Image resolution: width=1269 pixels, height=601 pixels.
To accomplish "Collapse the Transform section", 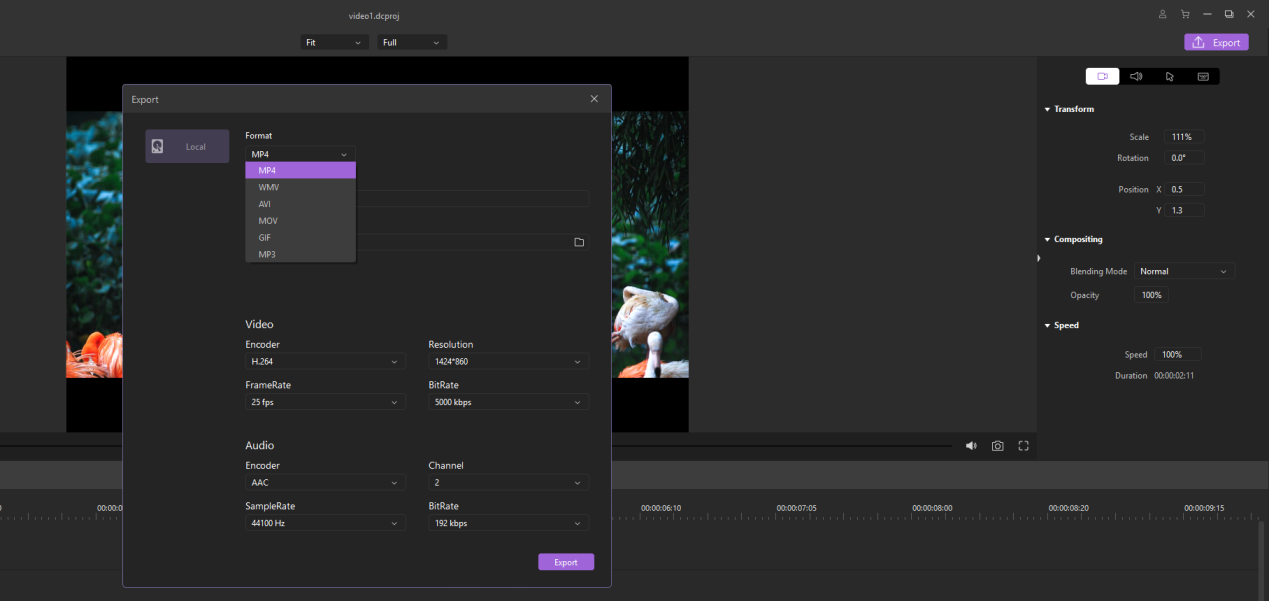I will (x=1047, y=109).
